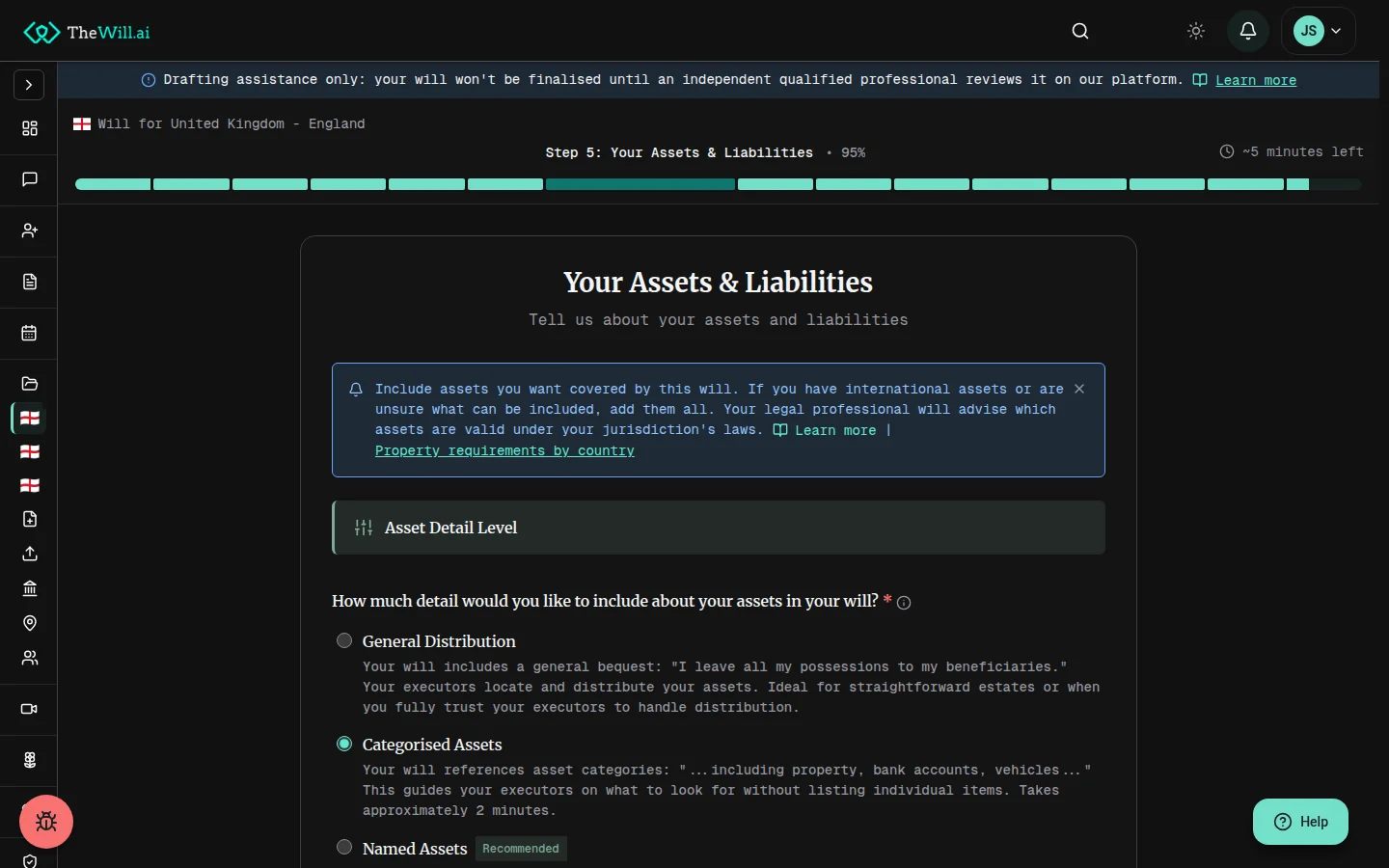Image resolution: width=1389 pixels, height=868 pixels.
Task: Click the first progress bar segment
Action: coord(113,184)
